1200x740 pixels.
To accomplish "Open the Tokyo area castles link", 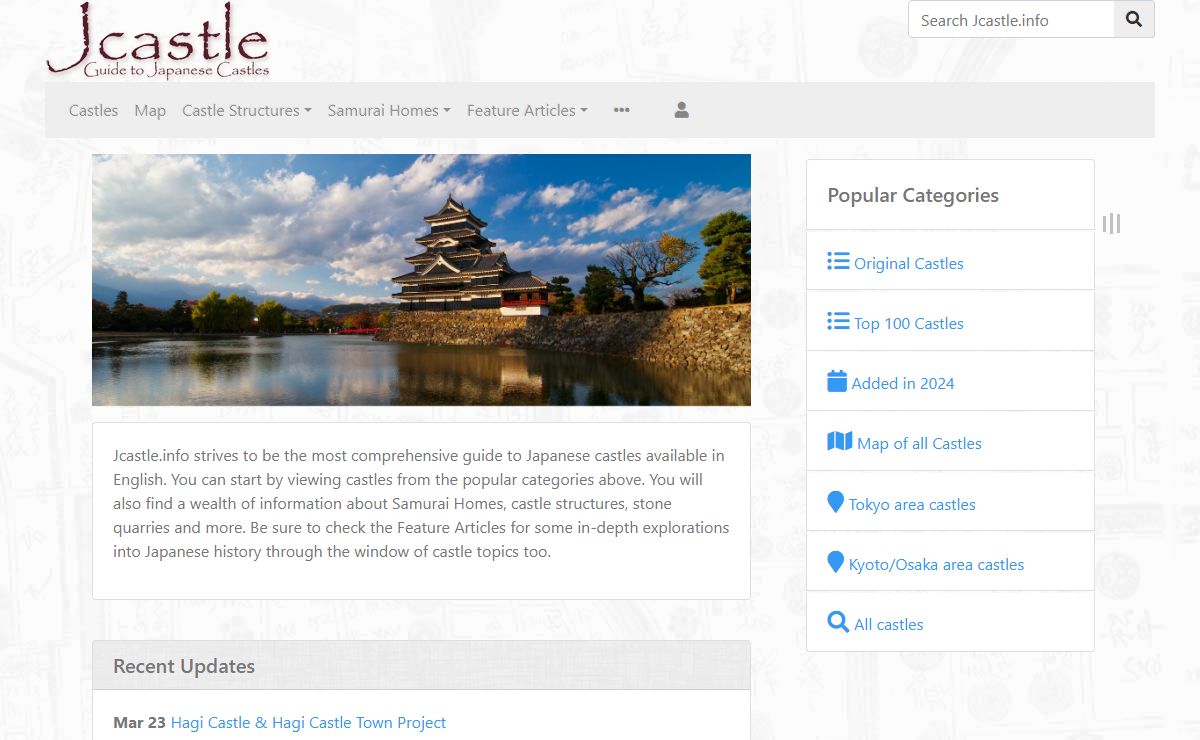I will (912, 504).
